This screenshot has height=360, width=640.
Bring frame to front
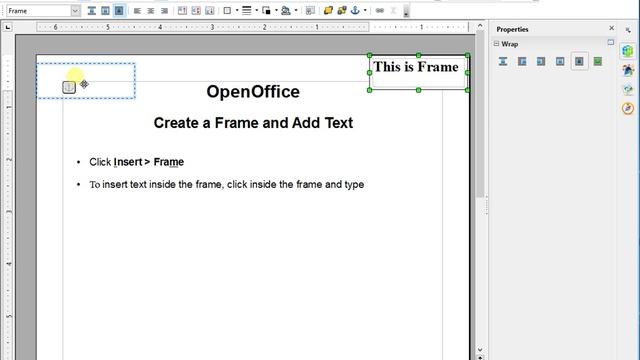point(328,11)
